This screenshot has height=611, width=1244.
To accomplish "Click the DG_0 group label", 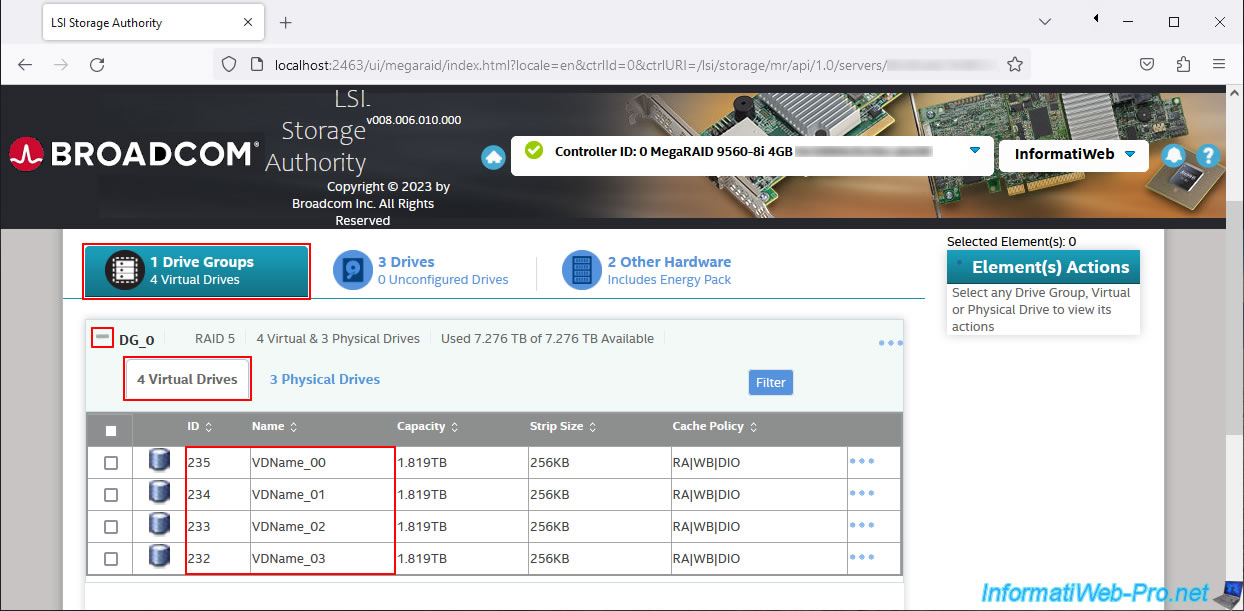I will click(x=137, y=340).
